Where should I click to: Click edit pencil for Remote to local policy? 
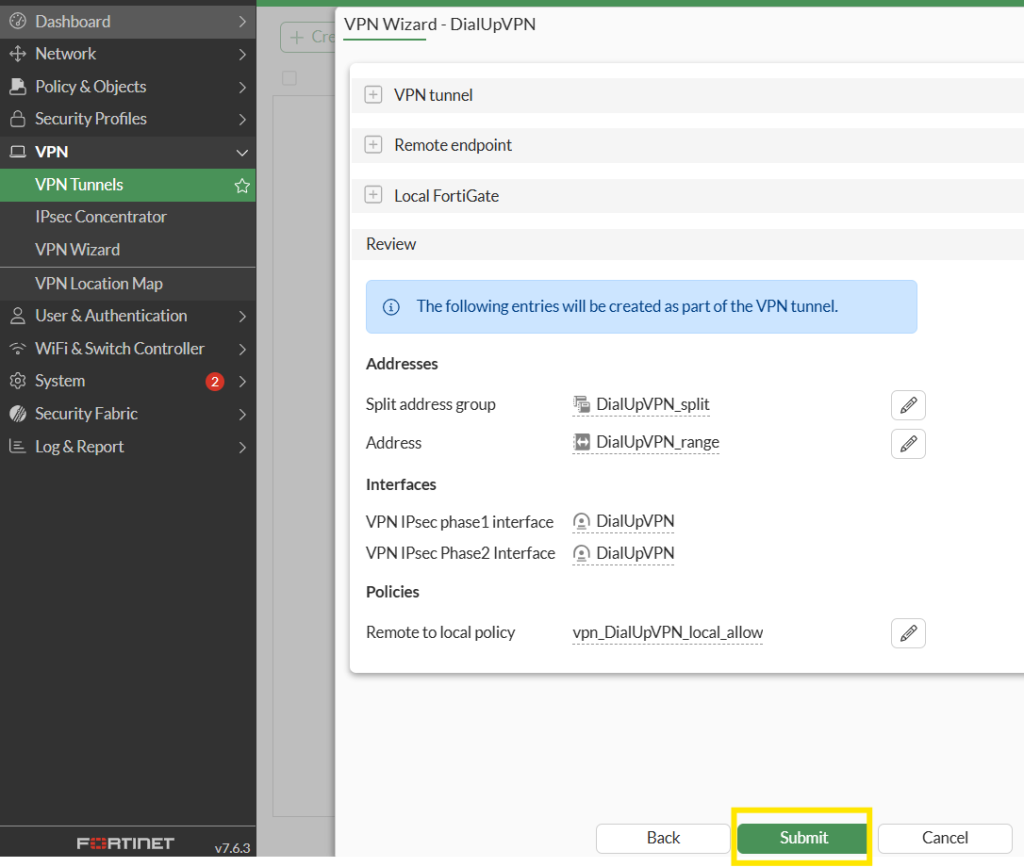pyautogui.click(x=908, y=633)
